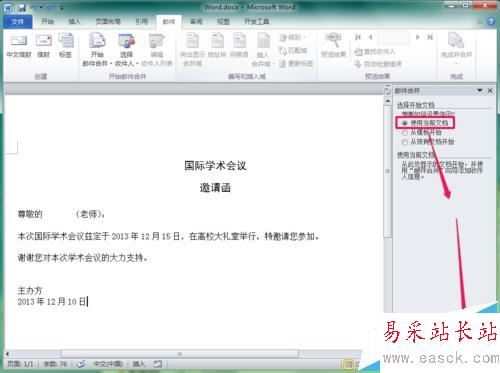Open the Mail Merge pane options dropdown arrow

pos(480,90)
